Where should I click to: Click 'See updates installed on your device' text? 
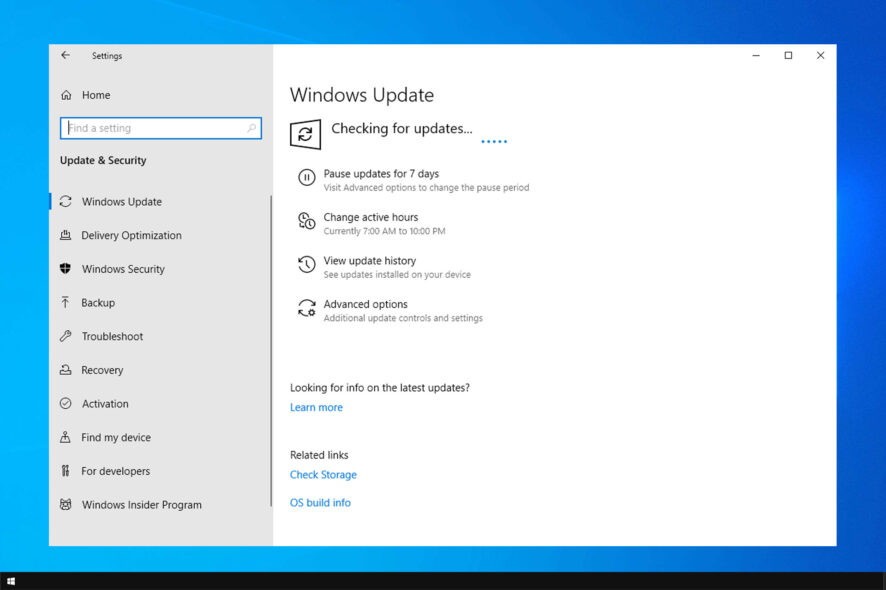[x=397, y=275]
